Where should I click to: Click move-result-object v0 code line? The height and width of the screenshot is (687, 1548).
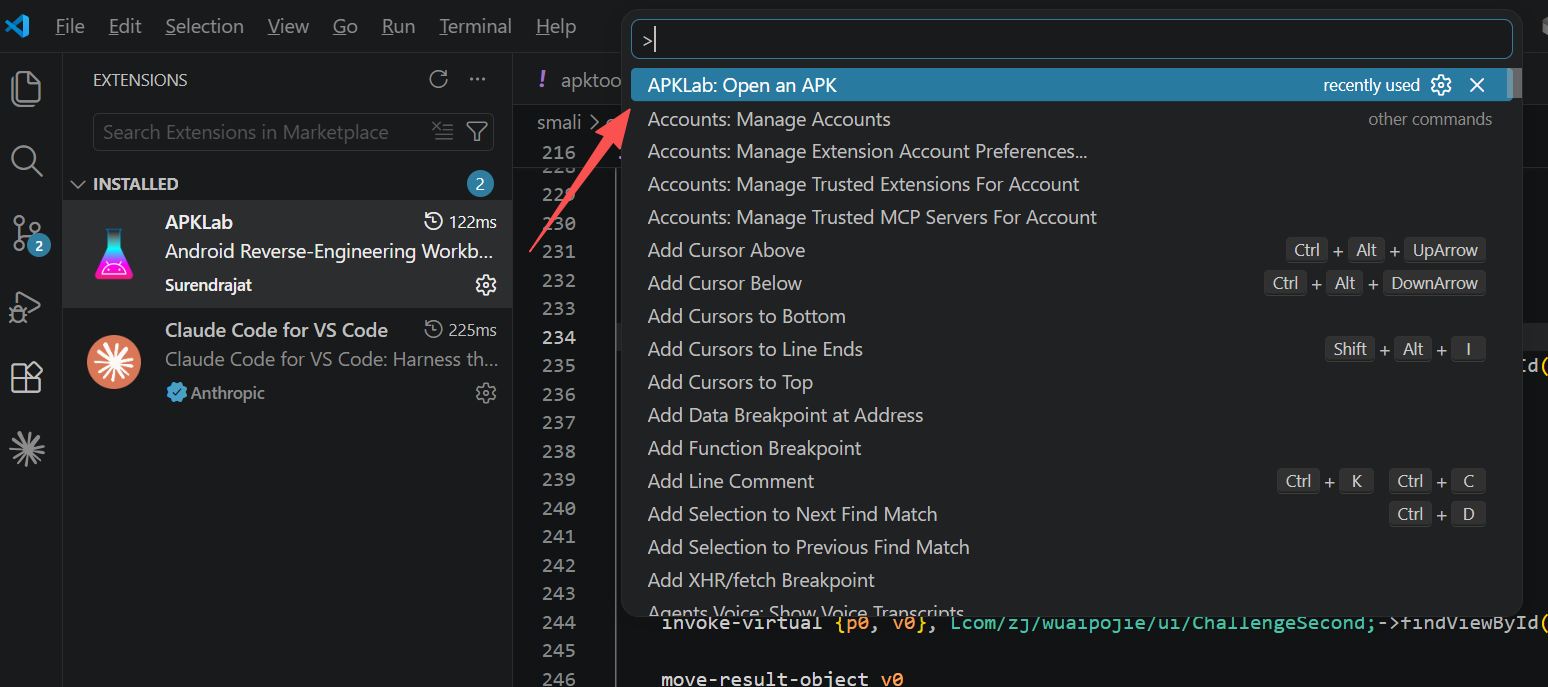pyautogui.click(x=782, y=679)
